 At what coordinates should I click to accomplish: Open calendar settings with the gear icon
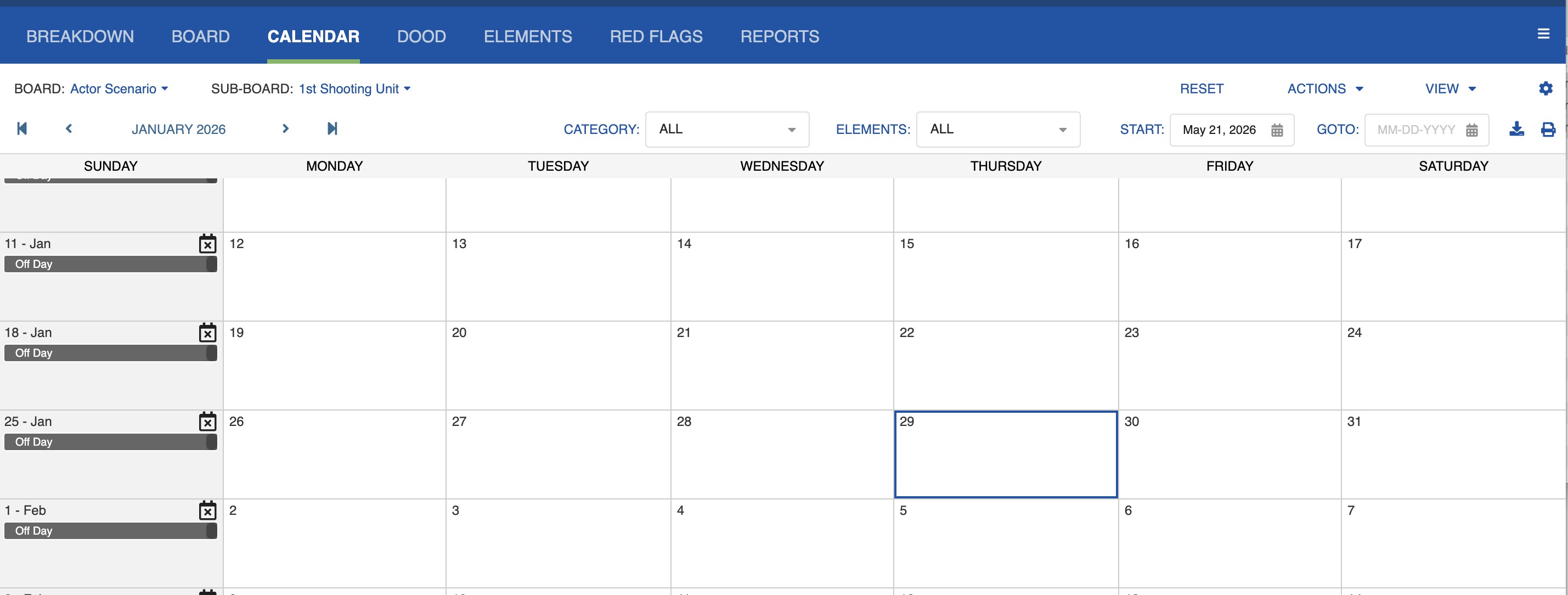1547,88
